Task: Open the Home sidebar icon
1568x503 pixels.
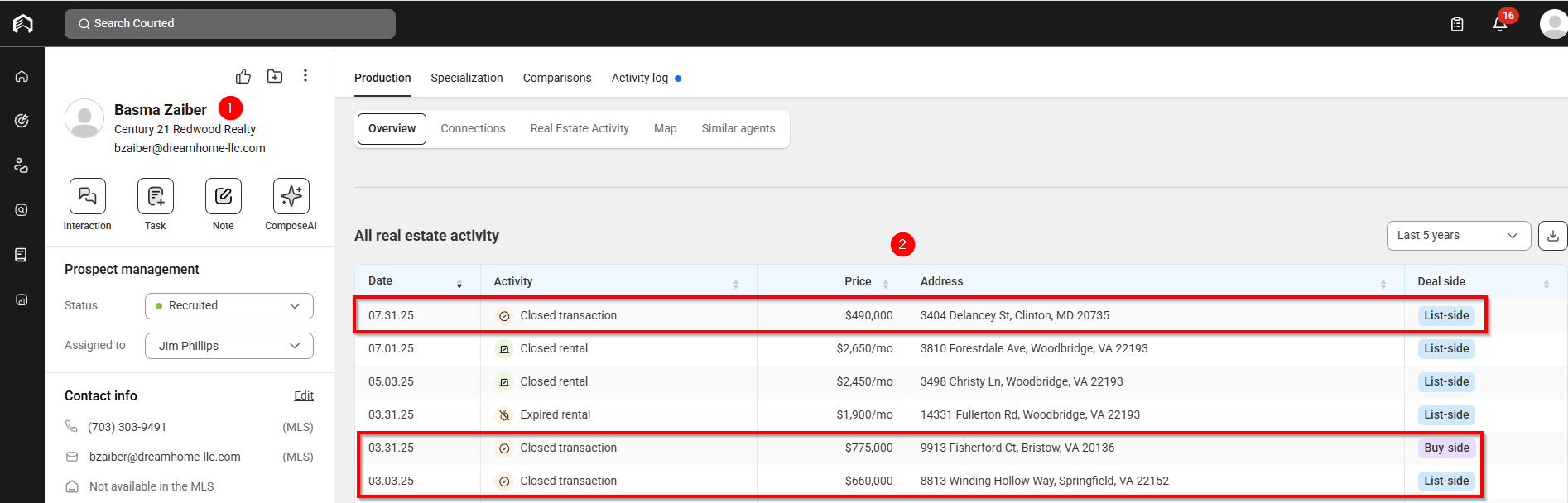Action: point(22,77)
